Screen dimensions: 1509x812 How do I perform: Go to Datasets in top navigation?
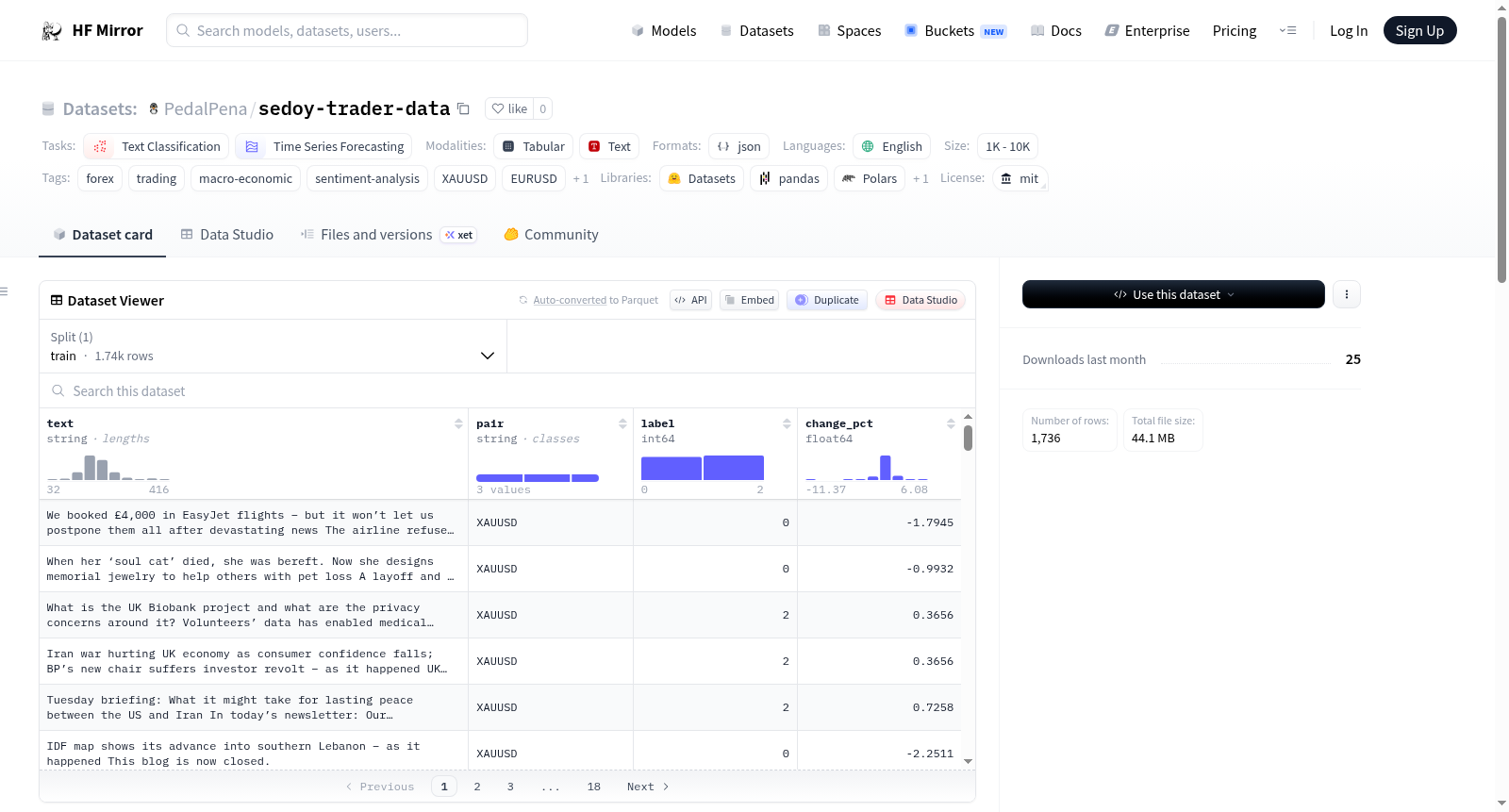(757, 31)
